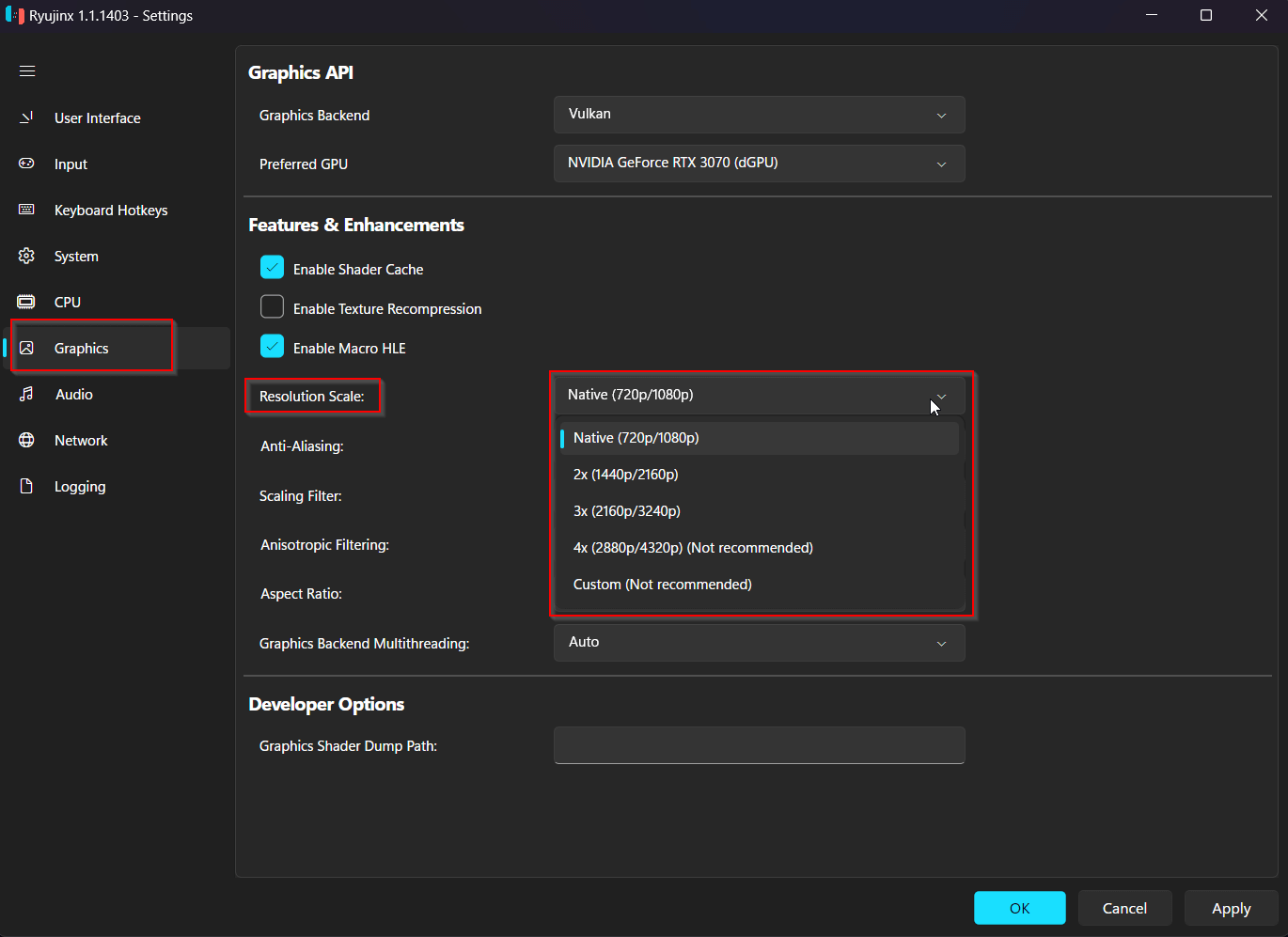Enable Texture Recompression checkbox

(272, 307)
